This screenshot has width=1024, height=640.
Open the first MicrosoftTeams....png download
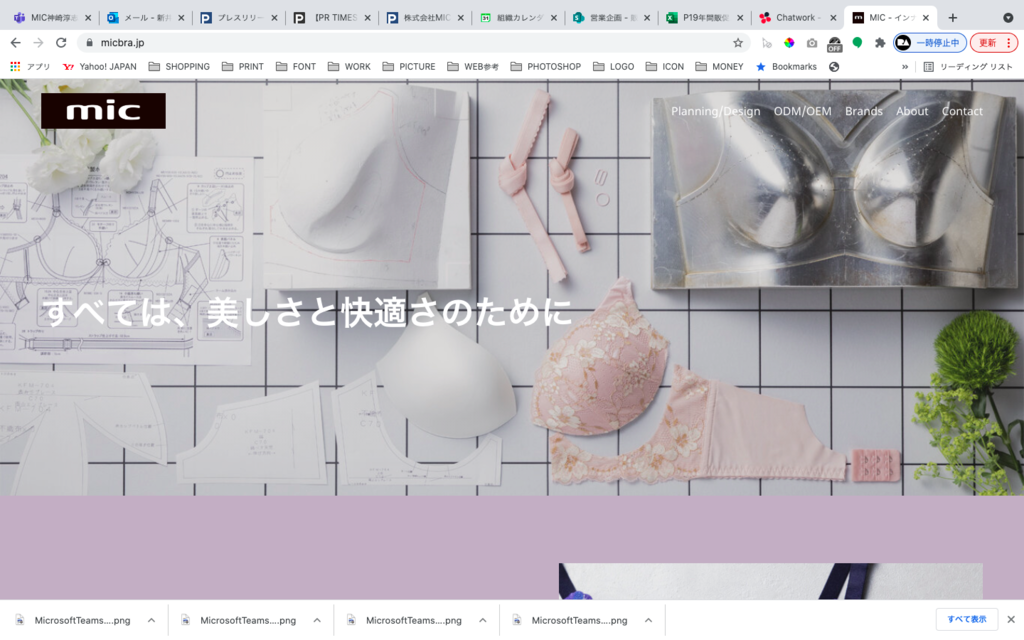click(x=74, y=620)
